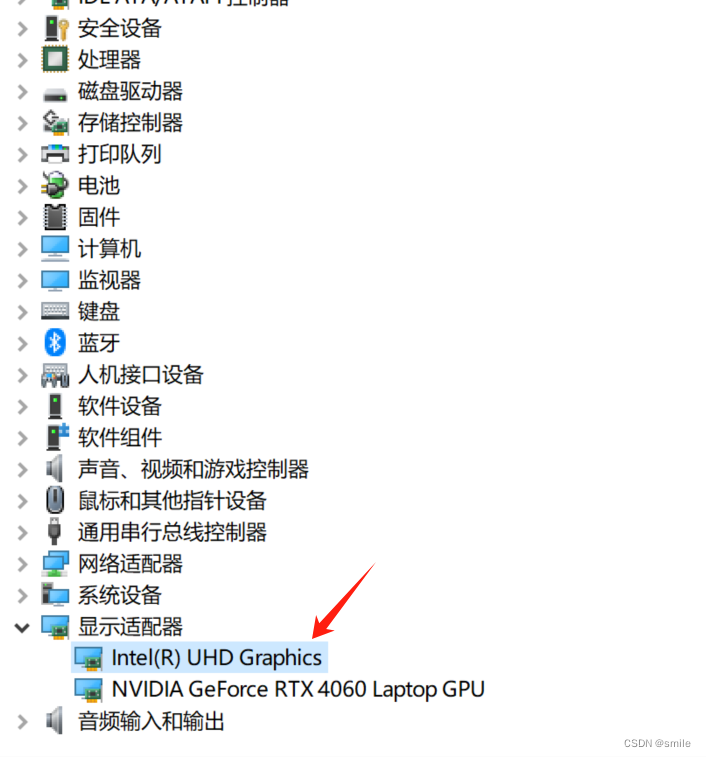706x757 pixels.
Task: Click the 网络适配器 network icon
Action: [55, 563]
